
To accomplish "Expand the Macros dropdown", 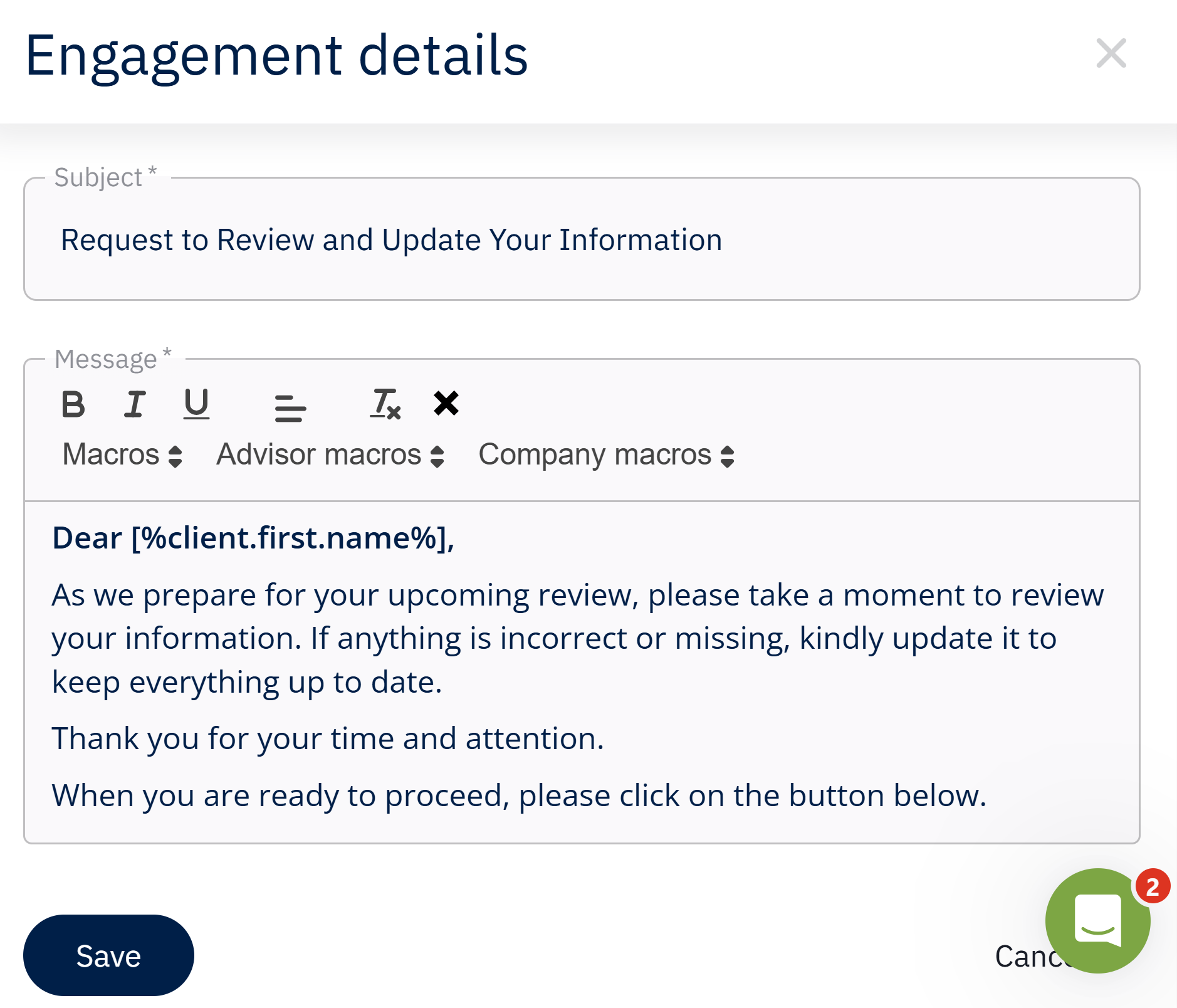I will pos(122,455).
